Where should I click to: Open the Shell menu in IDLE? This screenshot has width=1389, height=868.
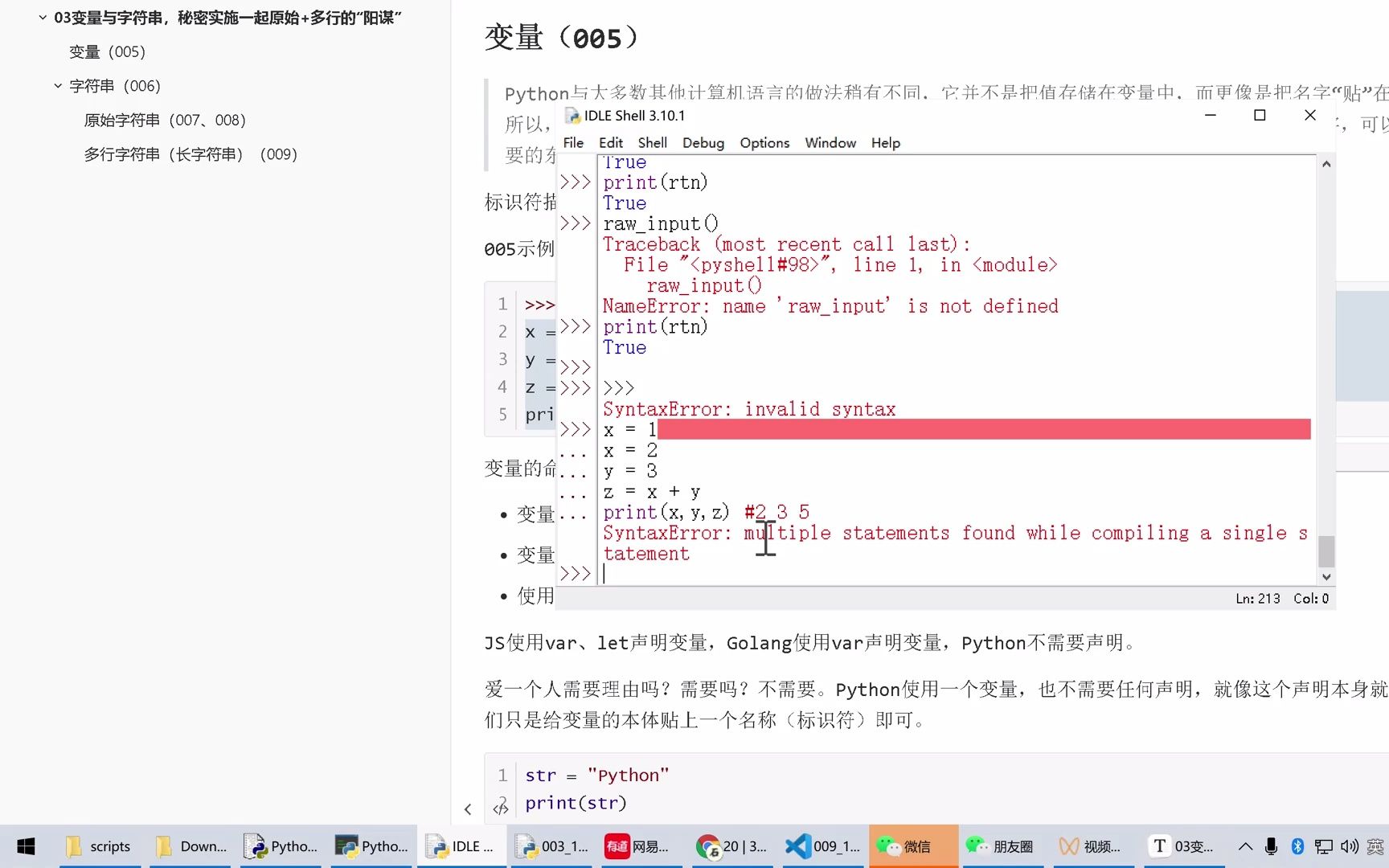pos(652,143)
